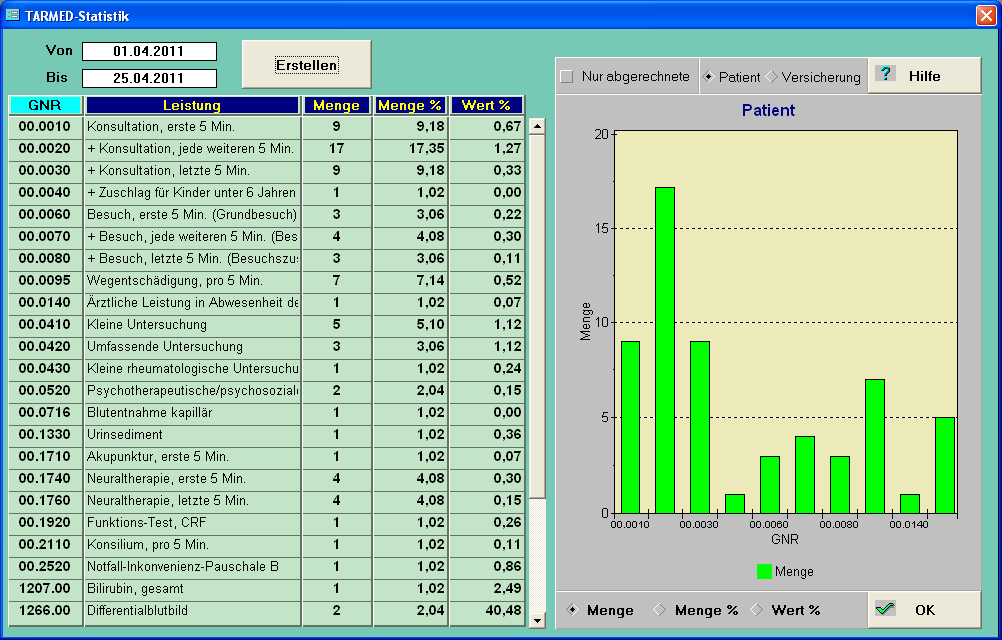Click the tallest chart bar for 00.0020

click(x=665, y=350)
